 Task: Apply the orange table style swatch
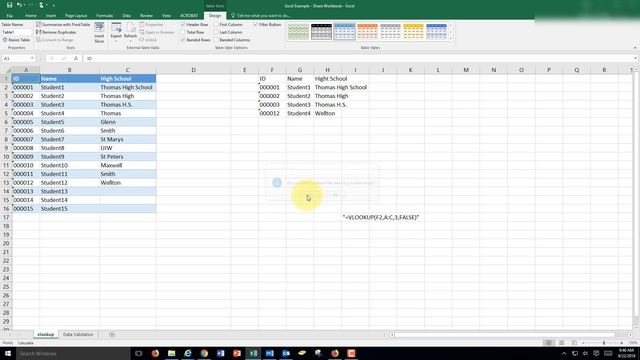(367, 32)
